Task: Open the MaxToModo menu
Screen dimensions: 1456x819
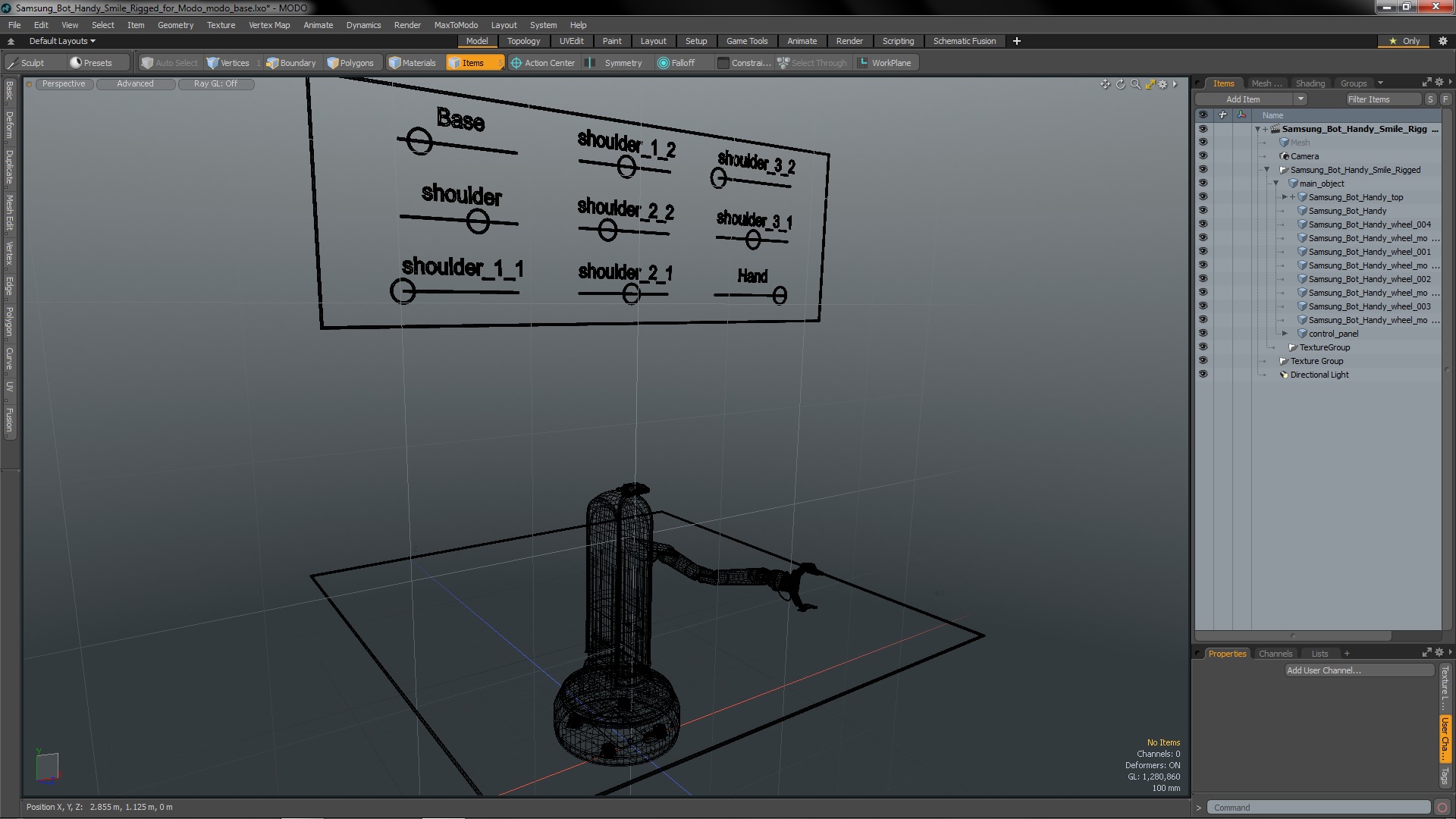Action: click(x=456, y=25)
